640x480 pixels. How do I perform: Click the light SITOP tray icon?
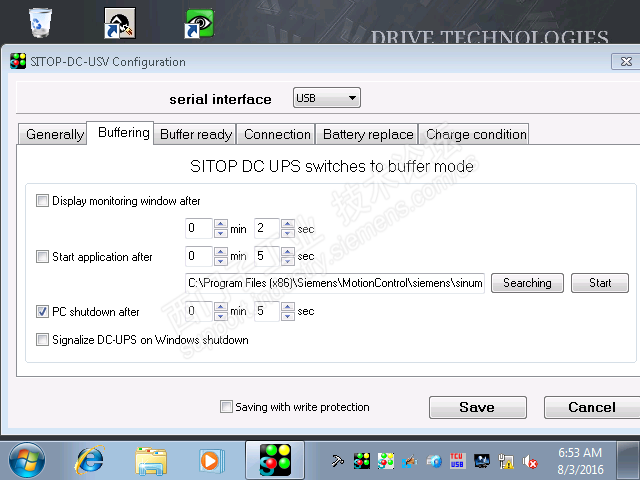click(386, 461)
